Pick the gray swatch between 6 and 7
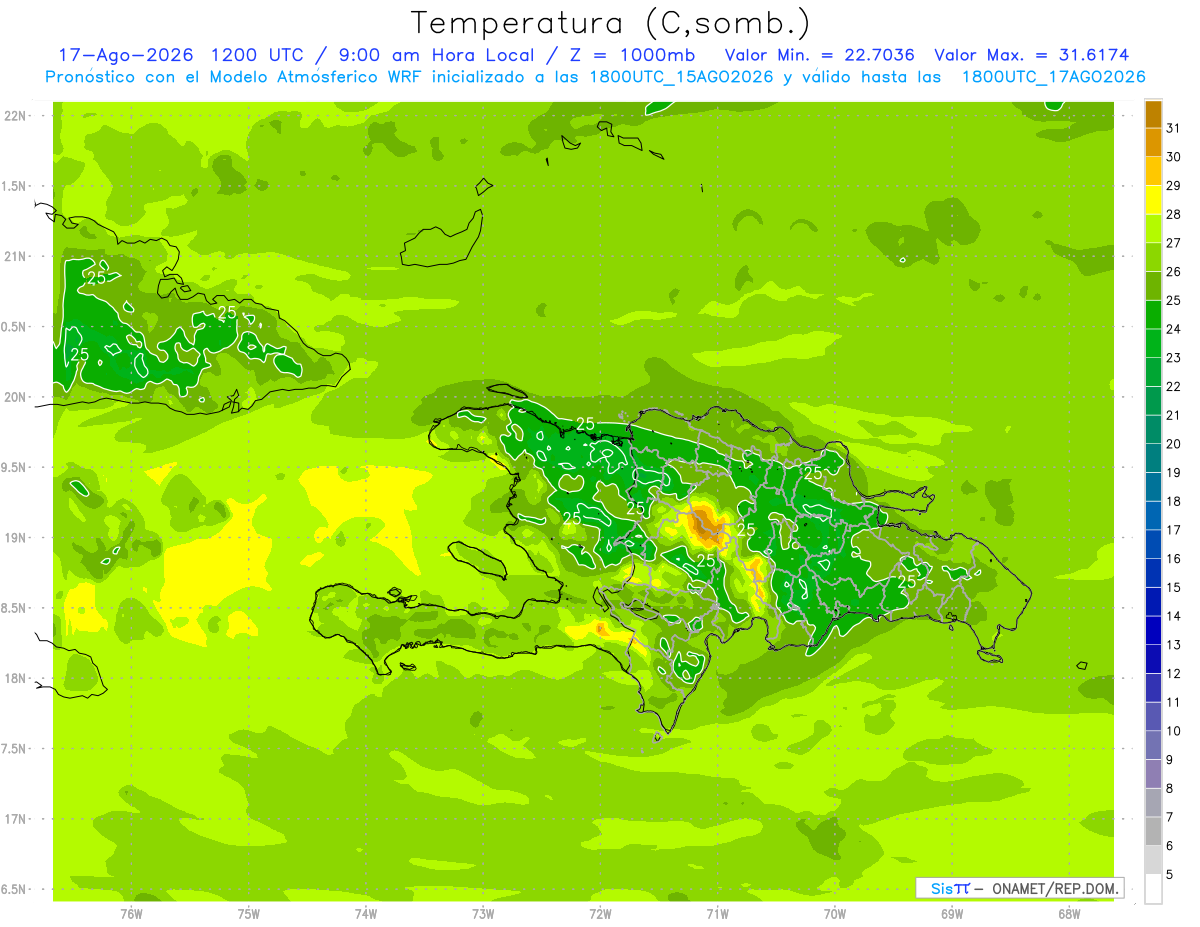 (x=1153, y=832)
